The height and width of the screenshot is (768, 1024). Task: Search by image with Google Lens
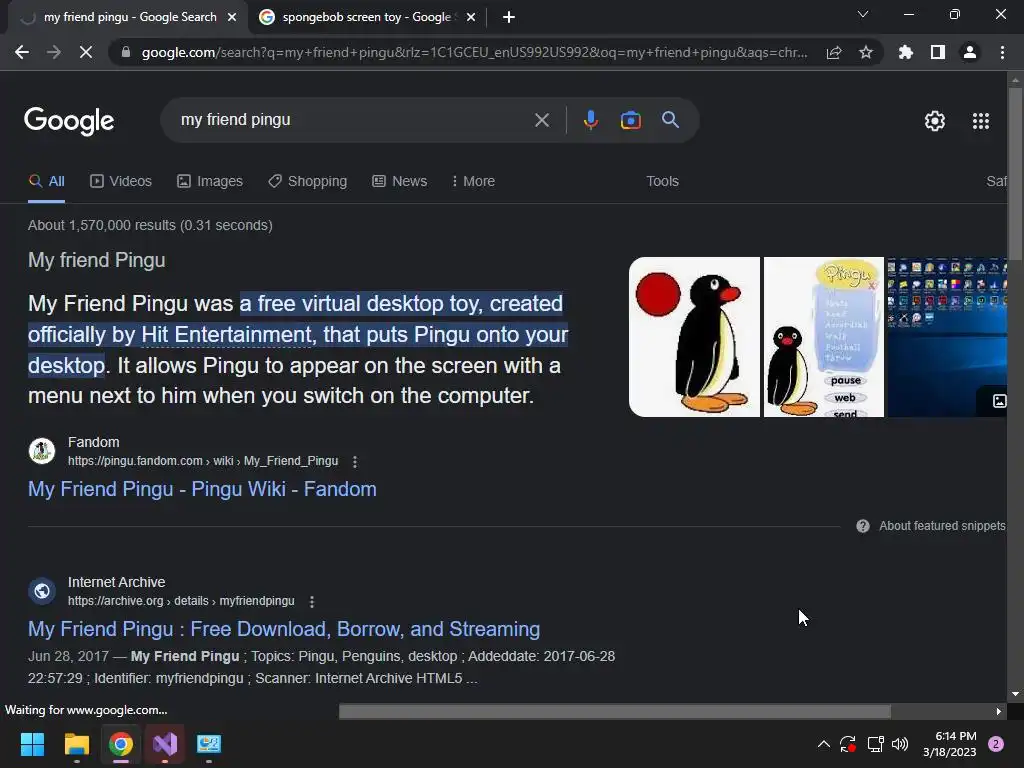click(x=631, y=120)
